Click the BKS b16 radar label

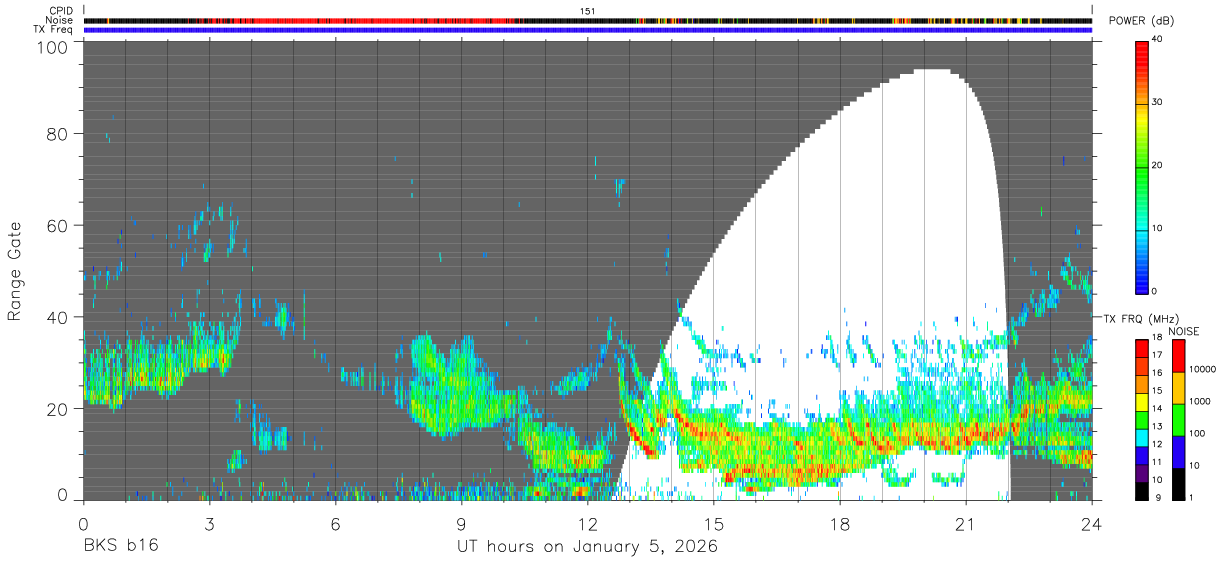(x=119, y=547)
